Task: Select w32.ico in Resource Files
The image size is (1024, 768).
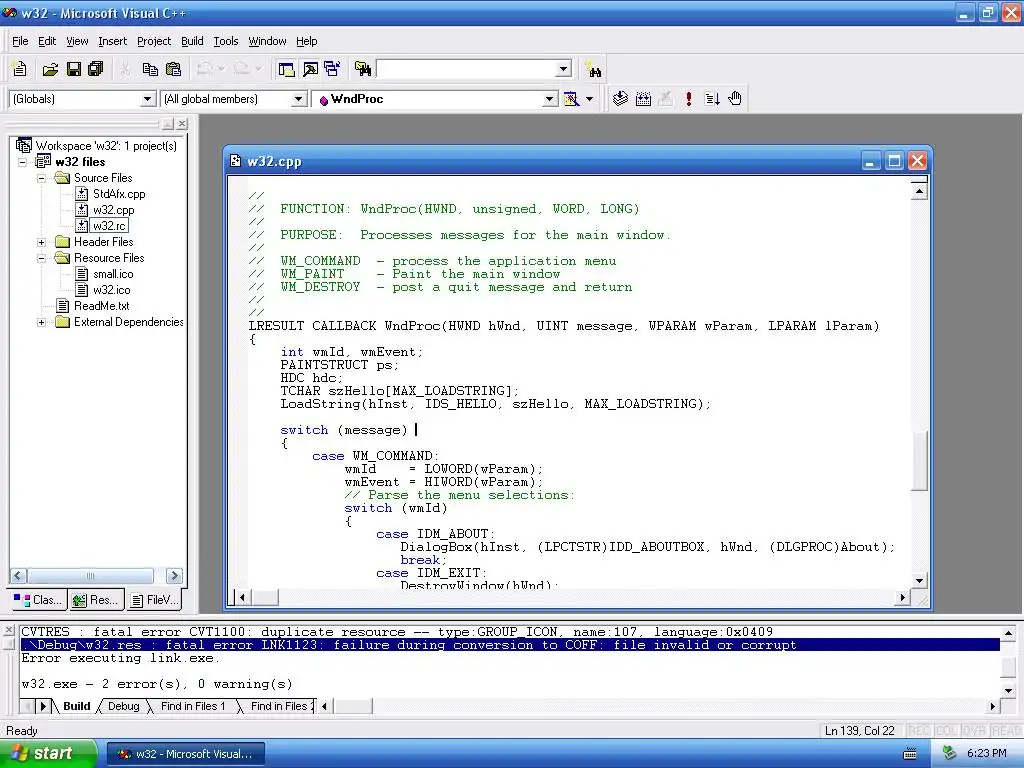Action: point(112,290)
